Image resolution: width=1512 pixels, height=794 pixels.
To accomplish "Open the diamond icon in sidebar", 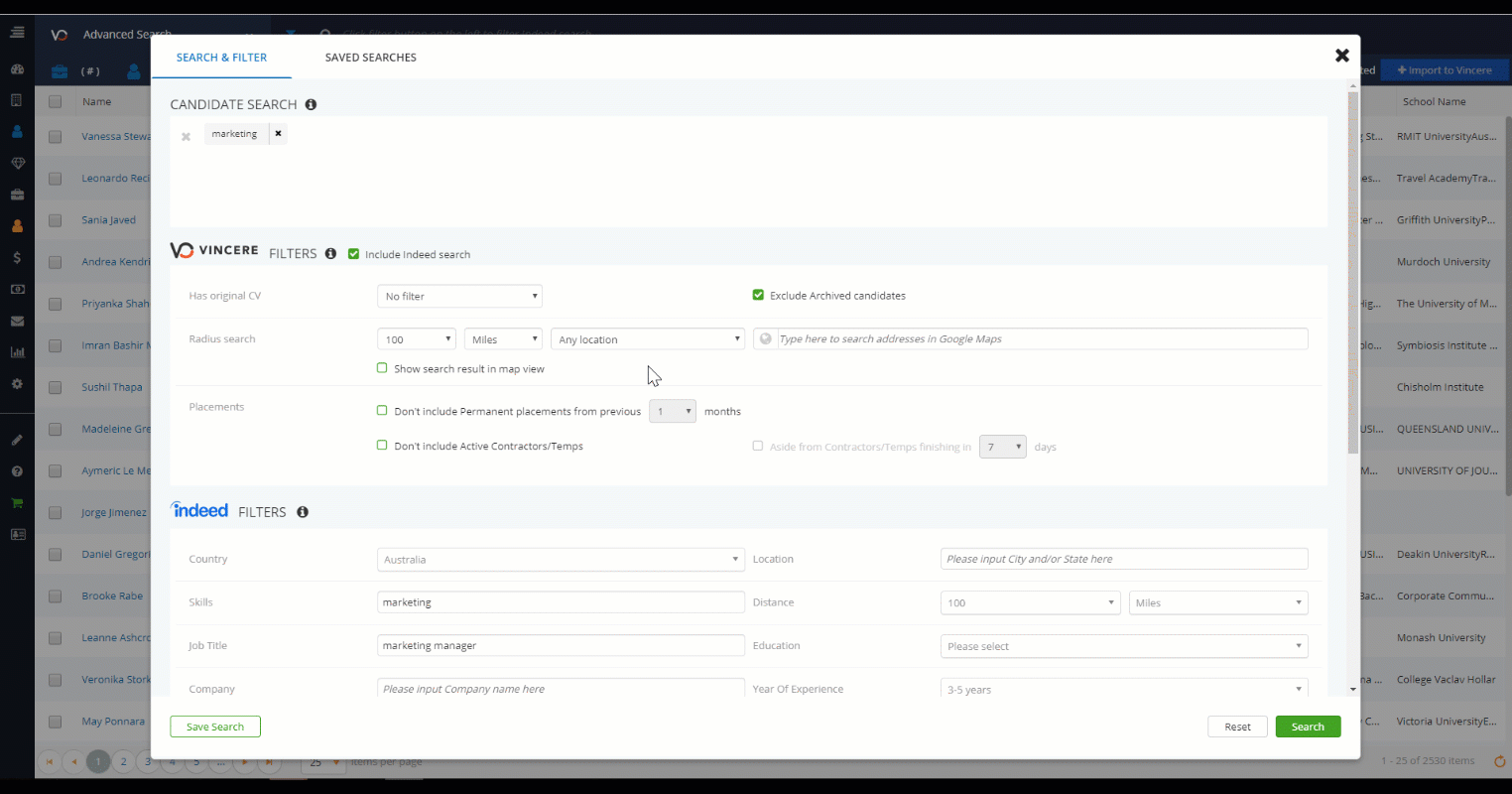I will point(17,163).
